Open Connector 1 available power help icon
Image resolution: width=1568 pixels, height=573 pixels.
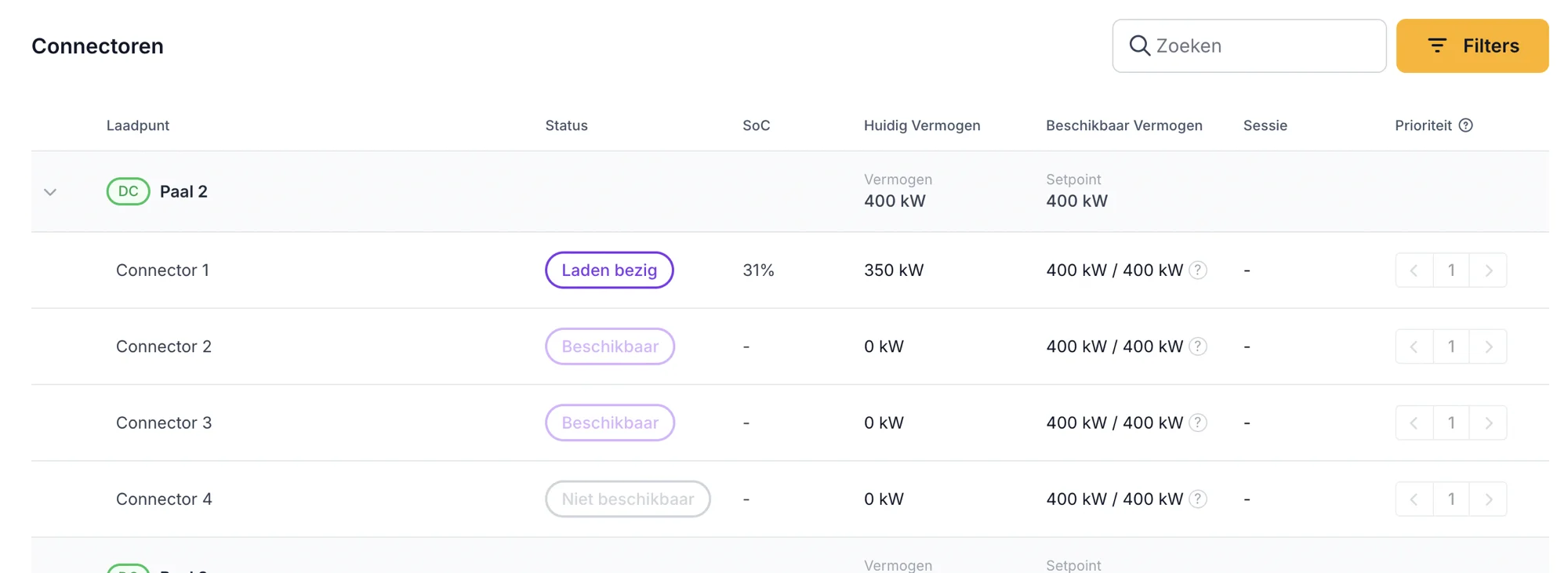click(1198, 270)
